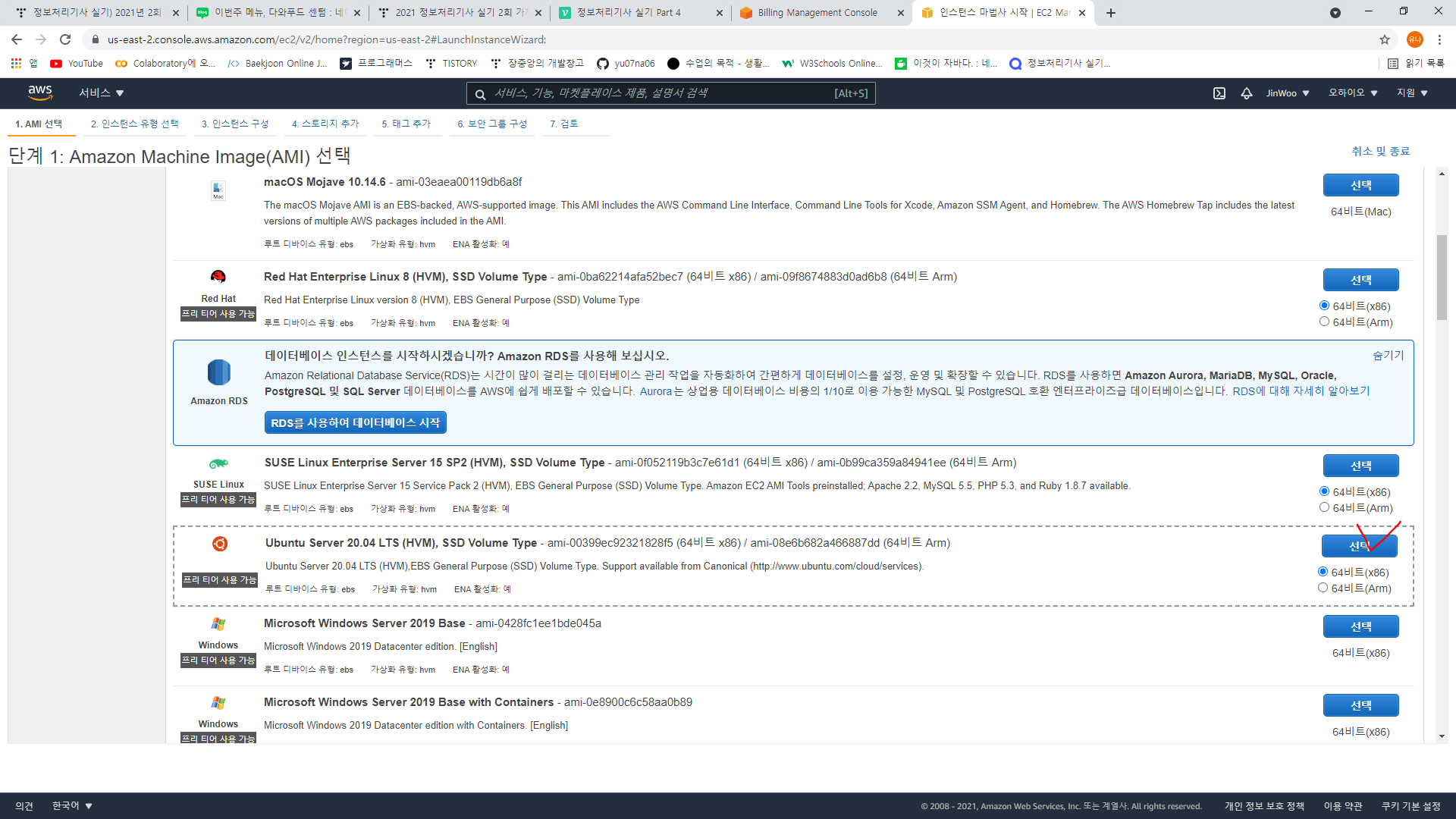This screenshot has height=819, width=1456.
Task: Go to step 4 스토리지 추가
Action: [x=325, y=124]
